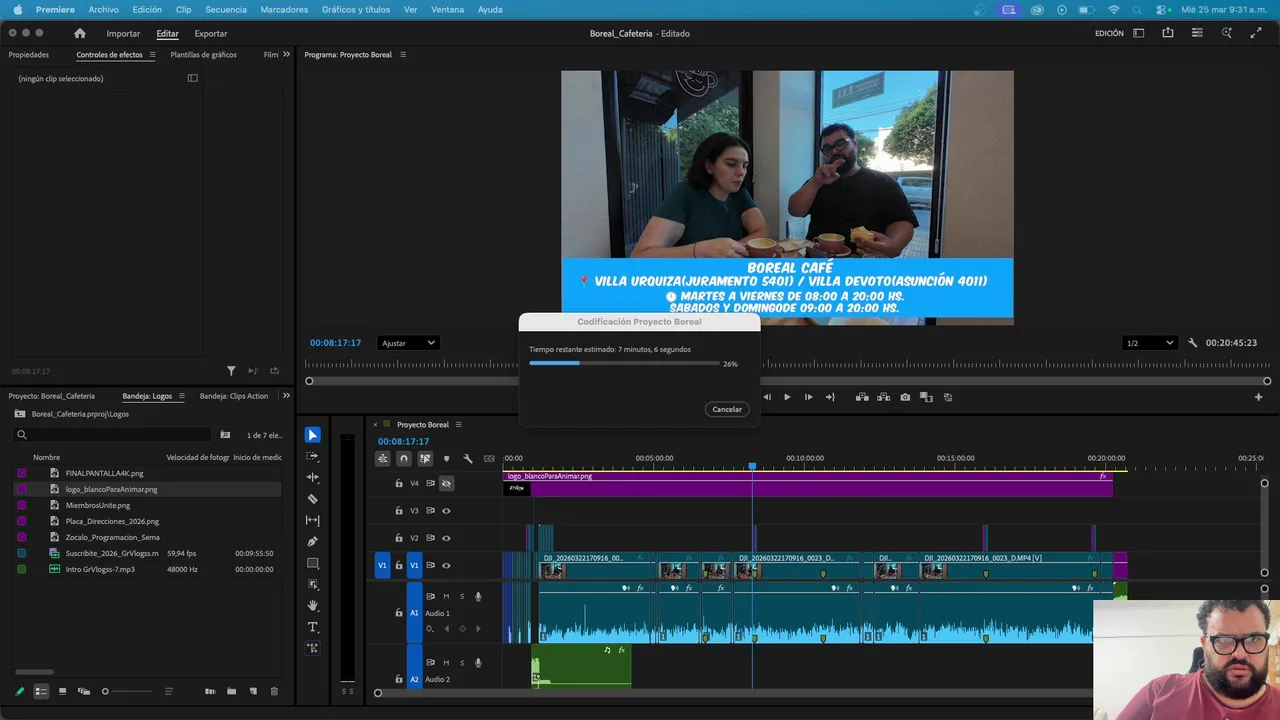1280x720 pixels.
Task: Click purple label swatch of FINALPANTALLA4K.png
Action: [x=22, y=473]
